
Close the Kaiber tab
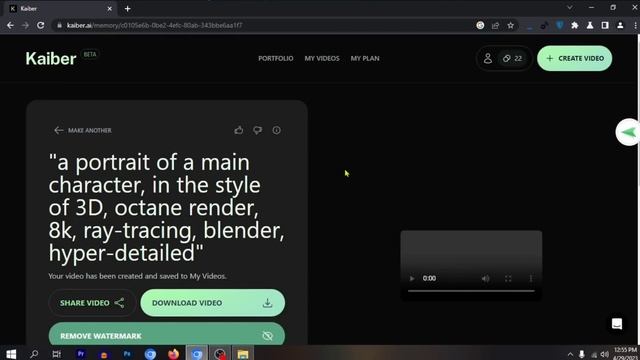pos(109,9)
